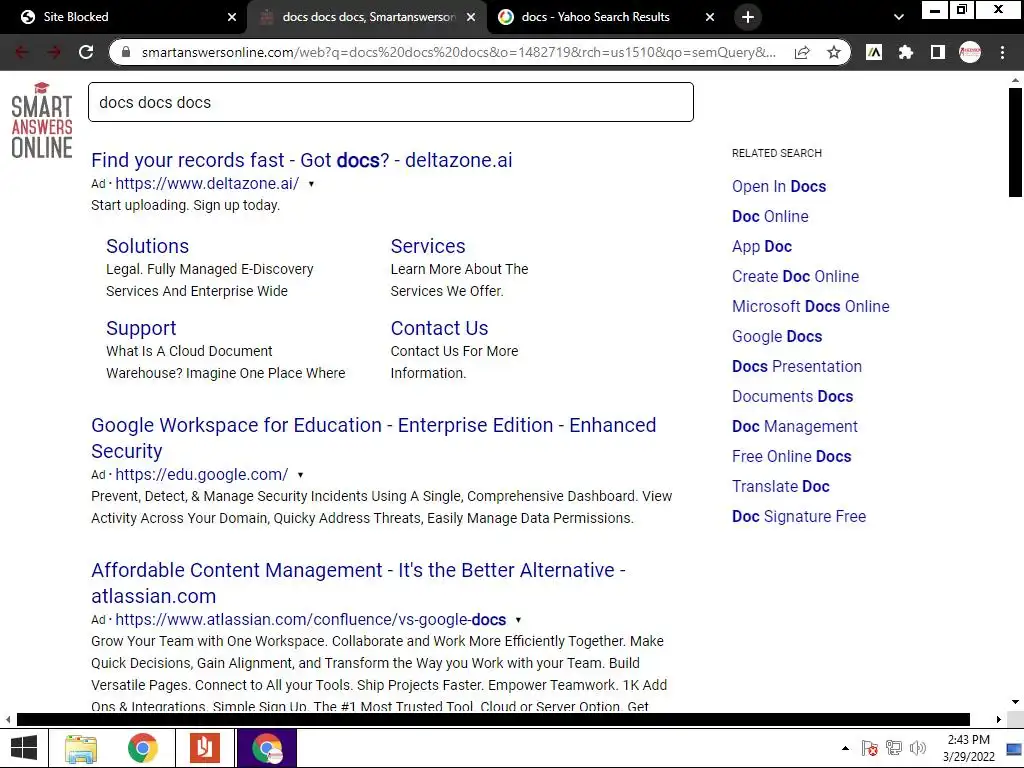
Task: Close the Smartanswersonline tab
Action: 471,17
